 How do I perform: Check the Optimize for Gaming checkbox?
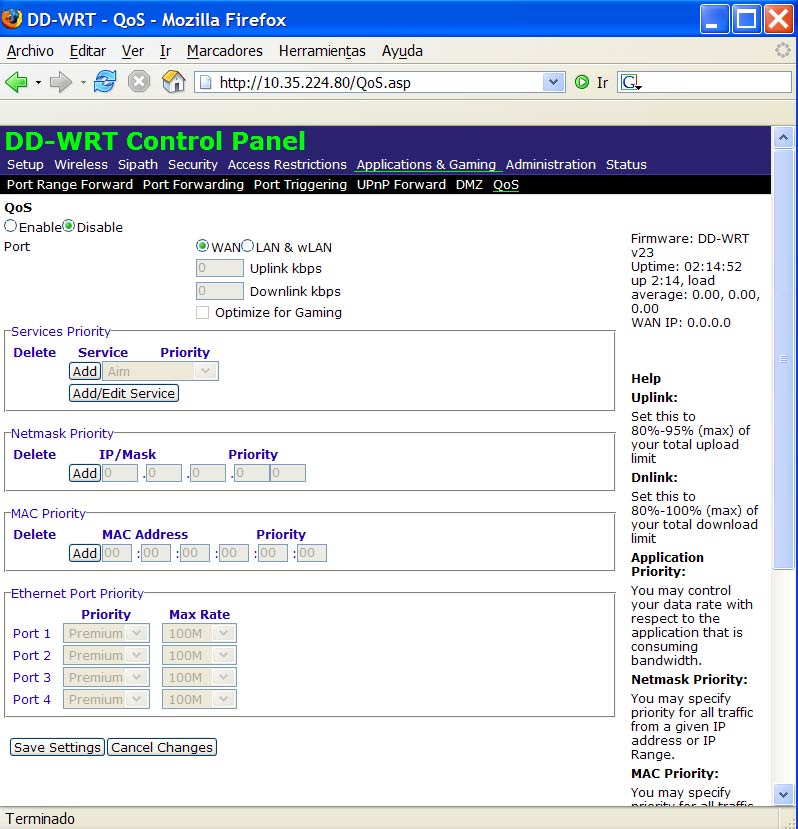(203, 313)
